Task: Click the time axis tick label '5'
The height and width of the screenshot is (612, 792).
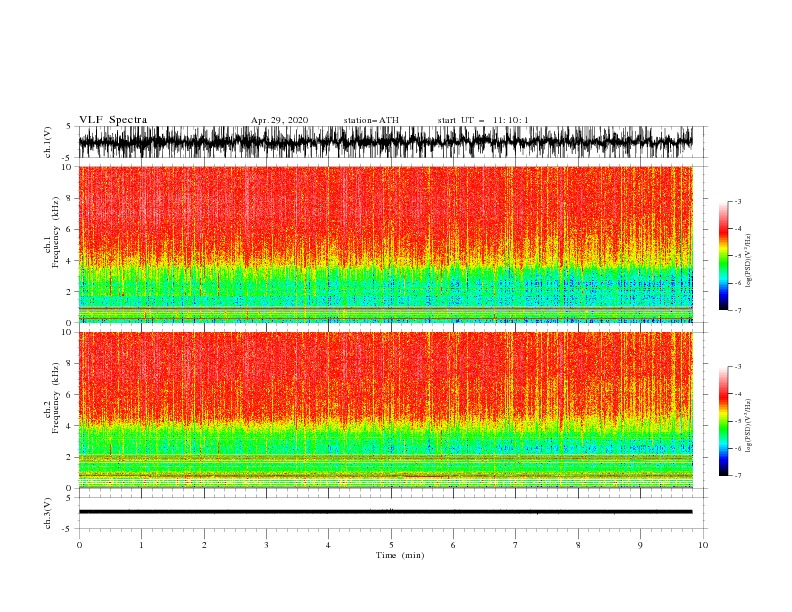Action: [391, 545]
